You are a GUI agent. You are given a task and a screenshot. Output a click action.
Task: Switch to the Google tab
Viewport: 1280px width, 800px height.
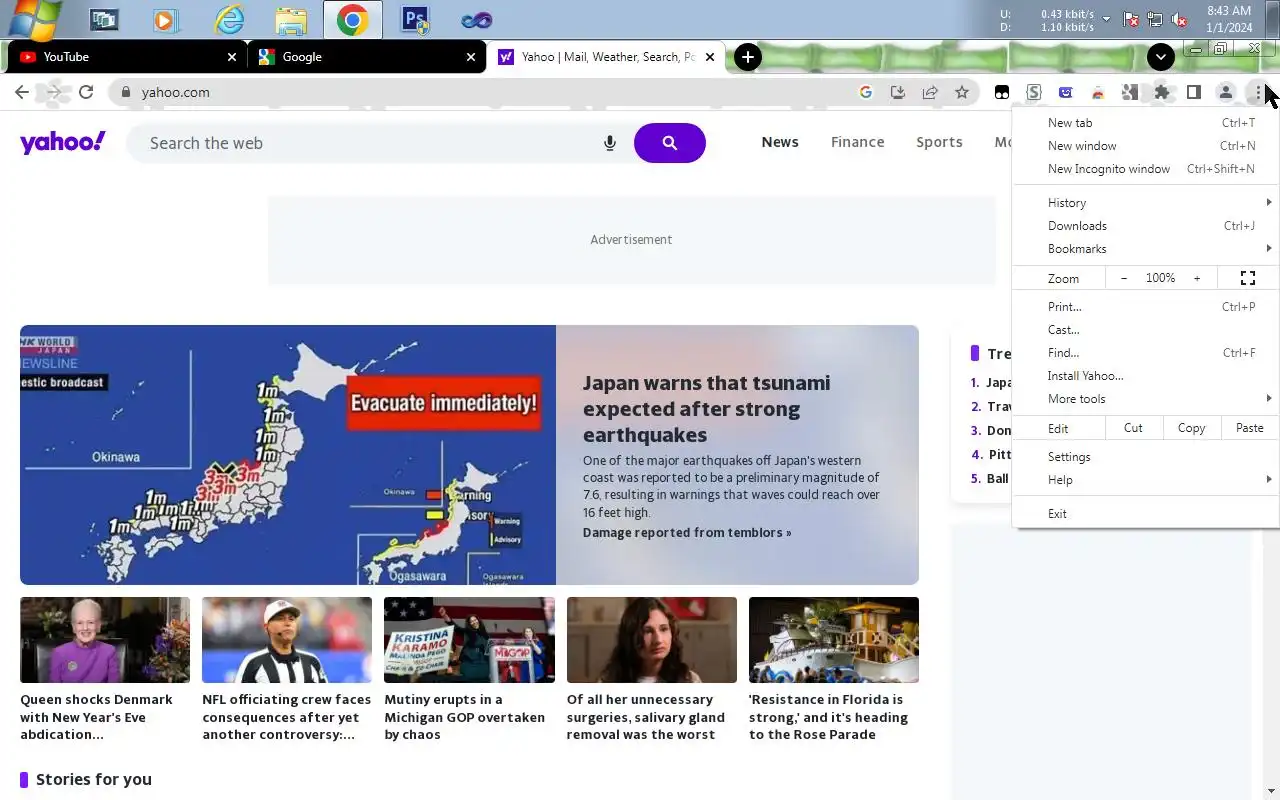[x=366, y=57]
